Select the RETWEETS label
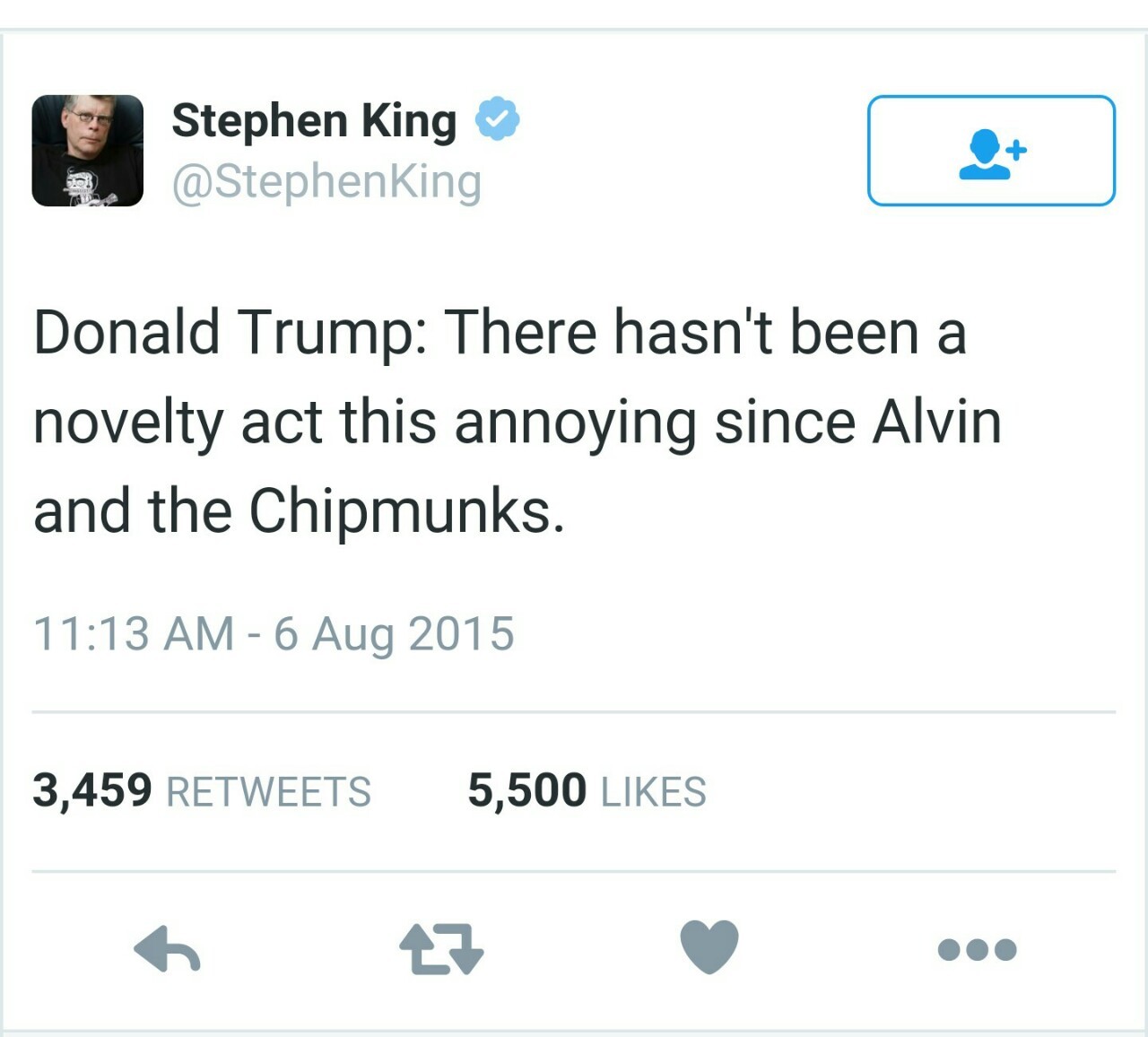Viewport: 1148px width, 1037px height. 269,792
